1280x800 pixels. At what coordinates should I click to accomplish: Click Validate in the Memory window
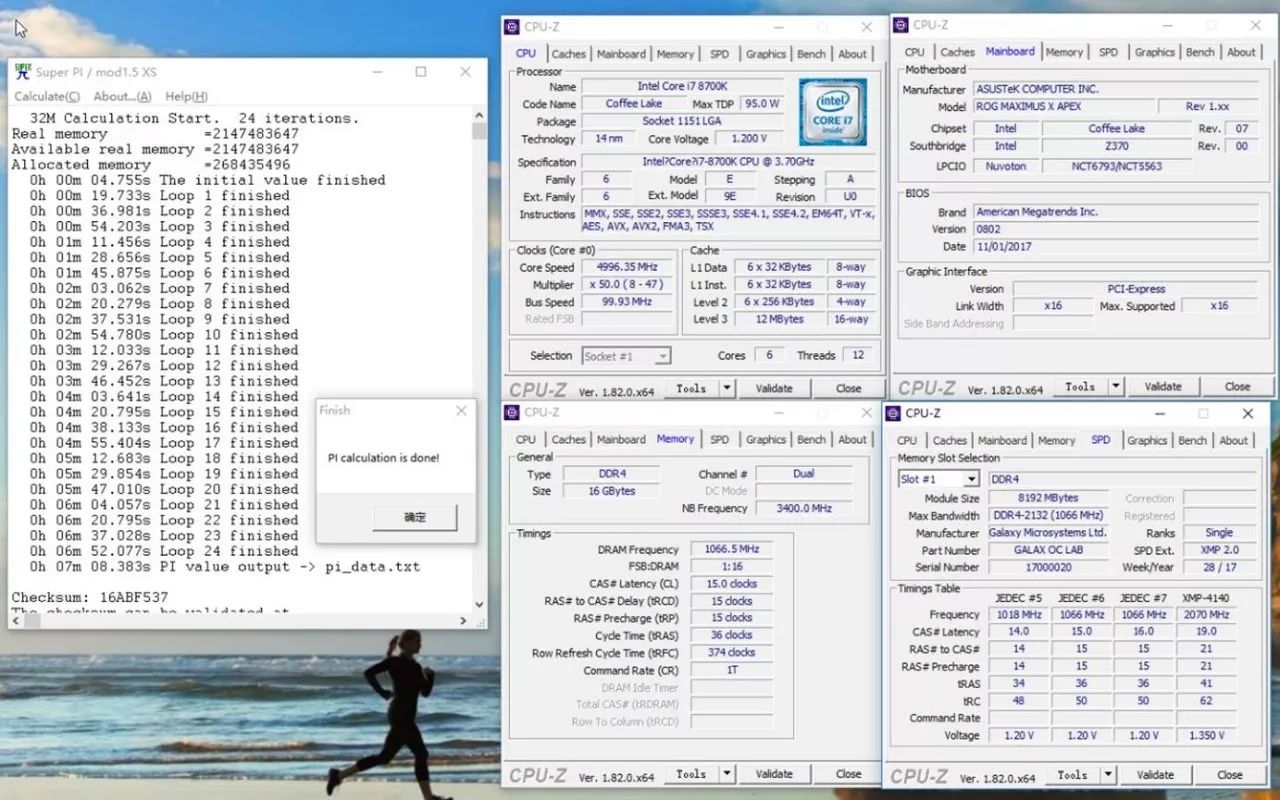(774, 774)
